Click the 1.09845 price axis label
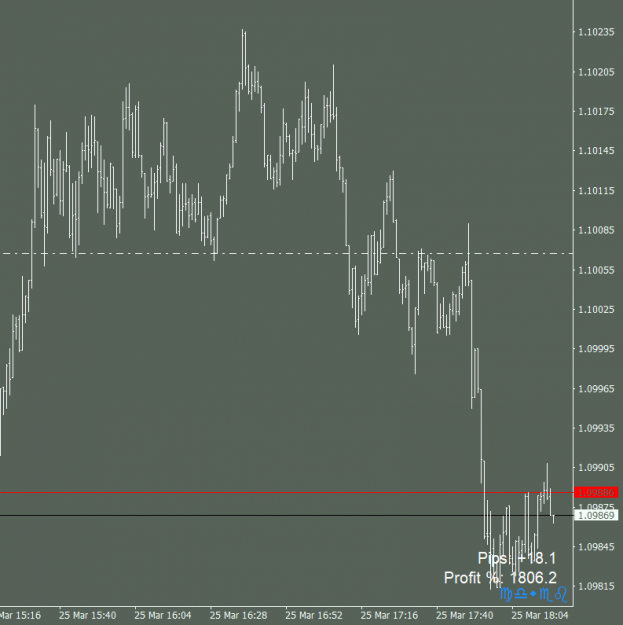 [596, 547]
